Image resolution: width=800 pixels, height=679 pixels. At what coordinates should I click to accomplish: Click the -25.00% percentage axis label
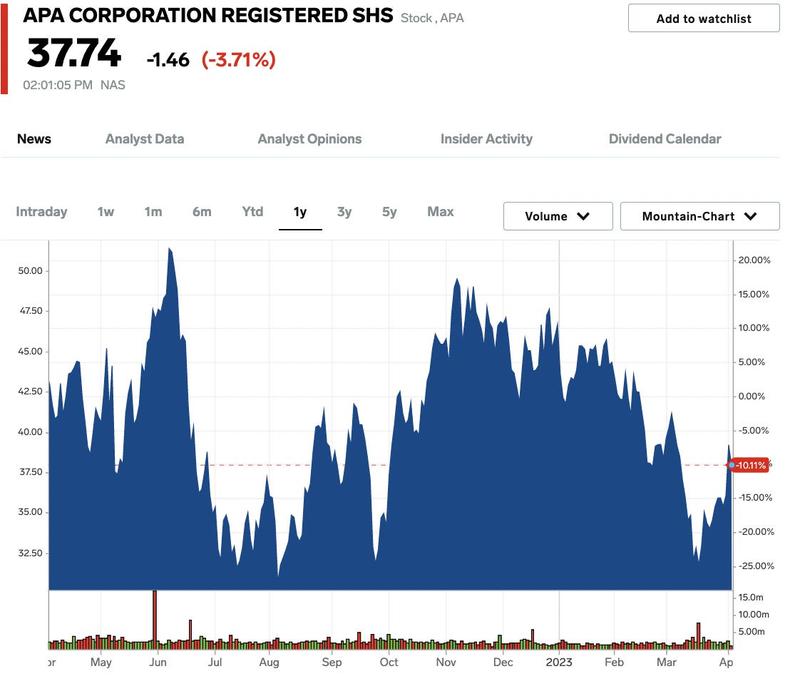coord(756,566)
